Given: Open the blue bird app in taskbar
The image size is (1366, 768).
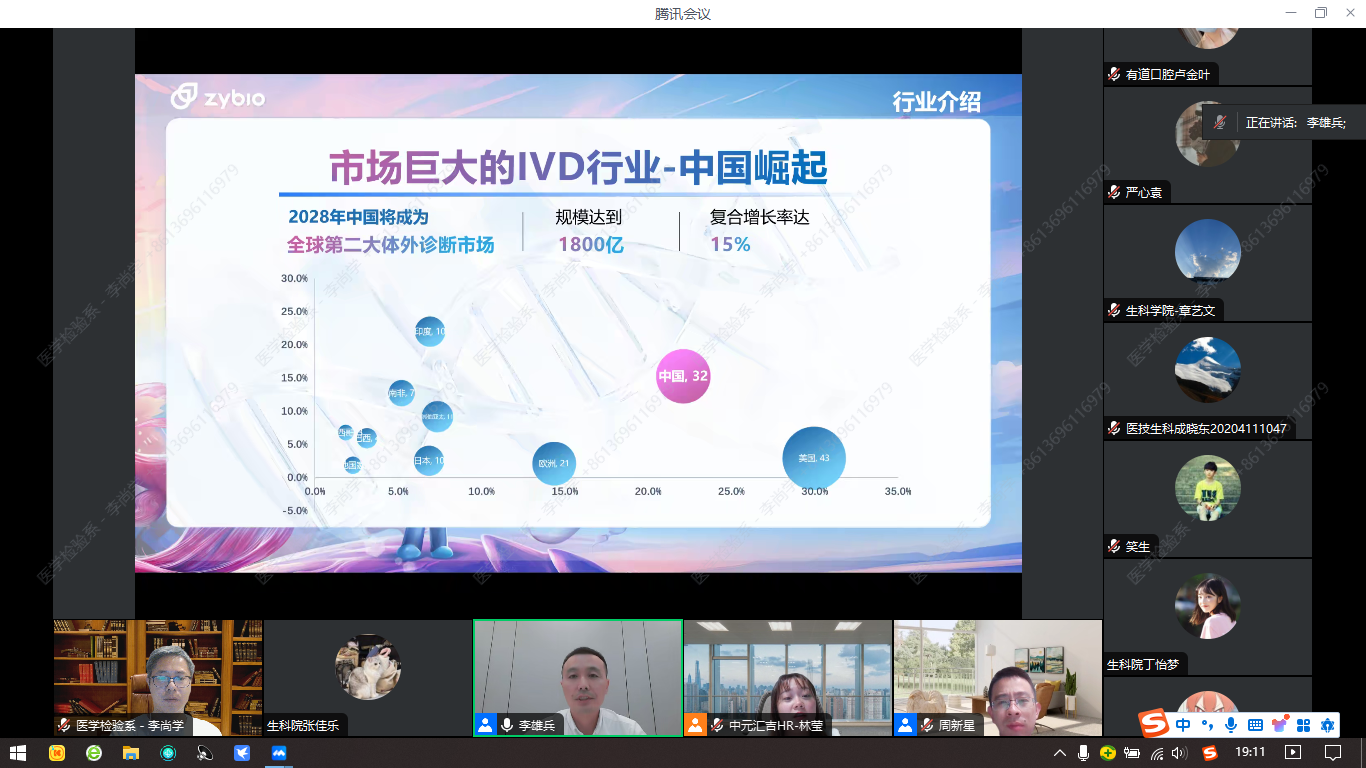Looking at the screenshot, I should pos(242,753).
